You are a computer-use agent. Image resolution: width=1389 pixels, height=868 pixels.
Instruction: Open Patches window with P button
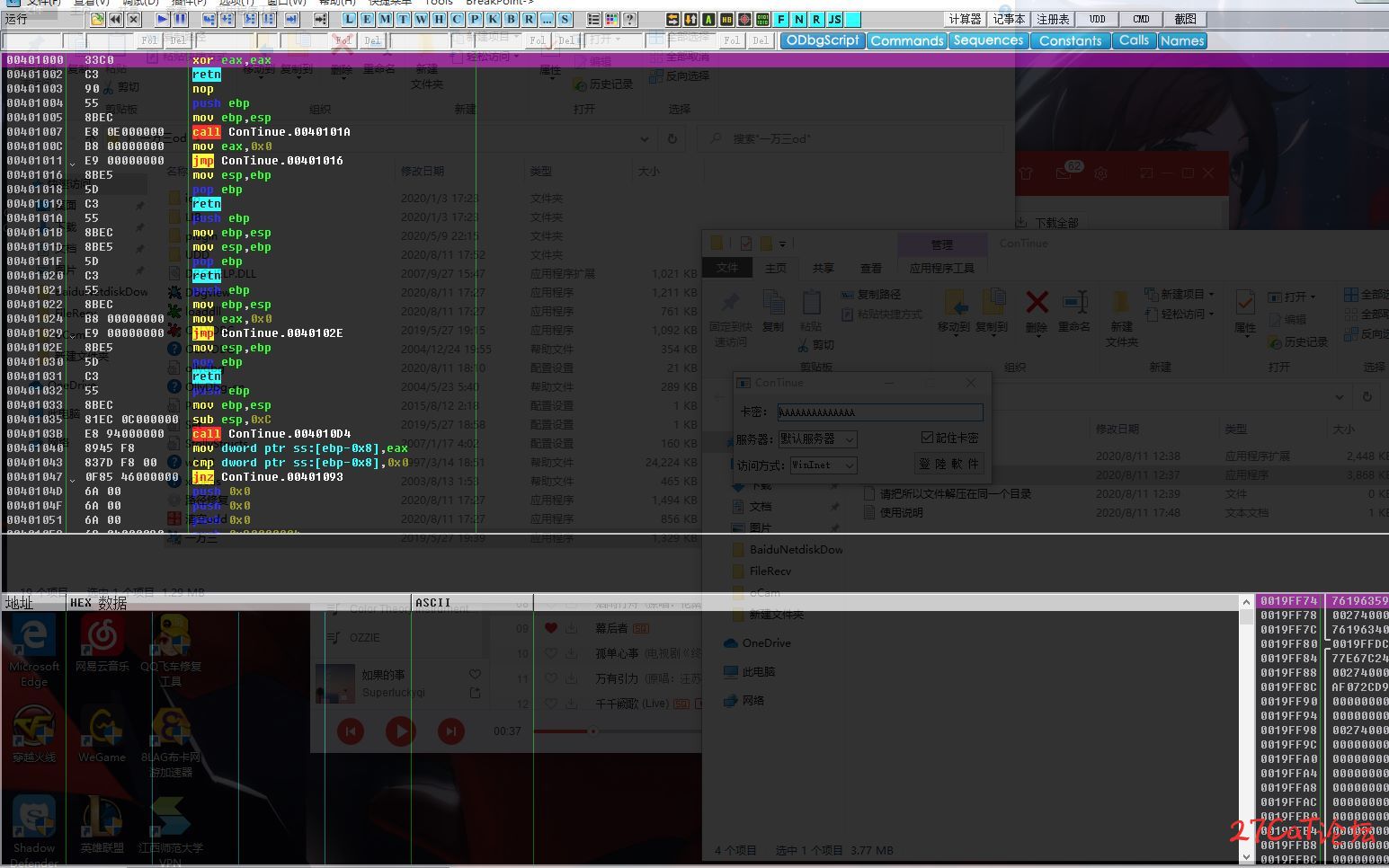click(x=476, y=19)
